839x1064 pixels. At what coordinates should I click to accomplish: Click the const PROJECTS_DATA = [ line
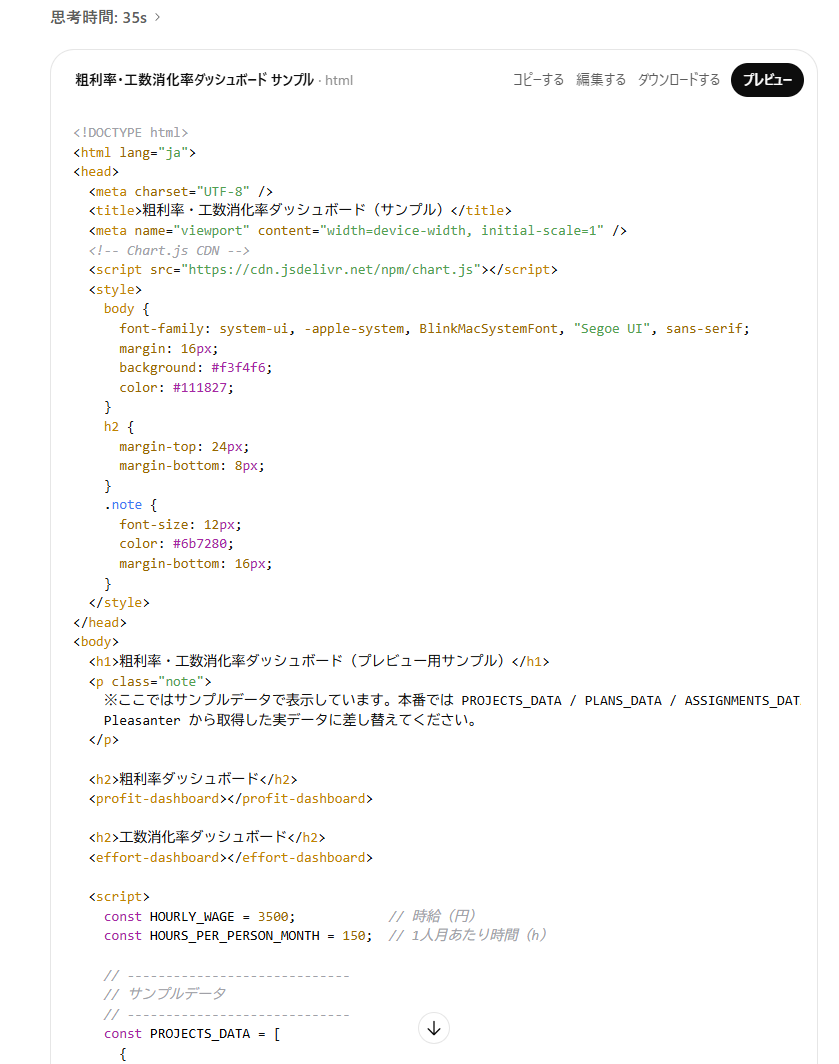[x=192, y=1033]
